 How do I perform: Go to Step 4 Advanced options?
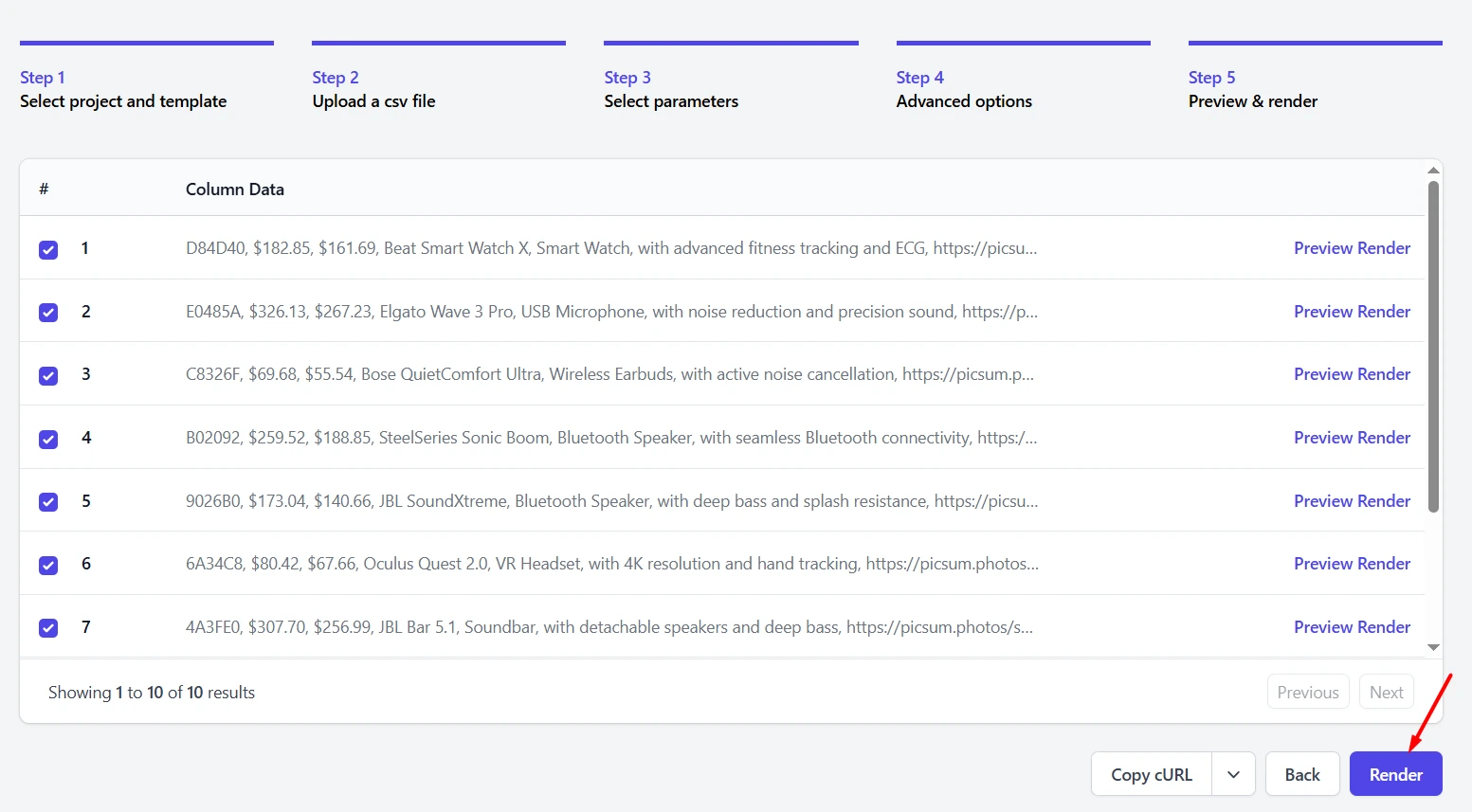point(1024,78)
